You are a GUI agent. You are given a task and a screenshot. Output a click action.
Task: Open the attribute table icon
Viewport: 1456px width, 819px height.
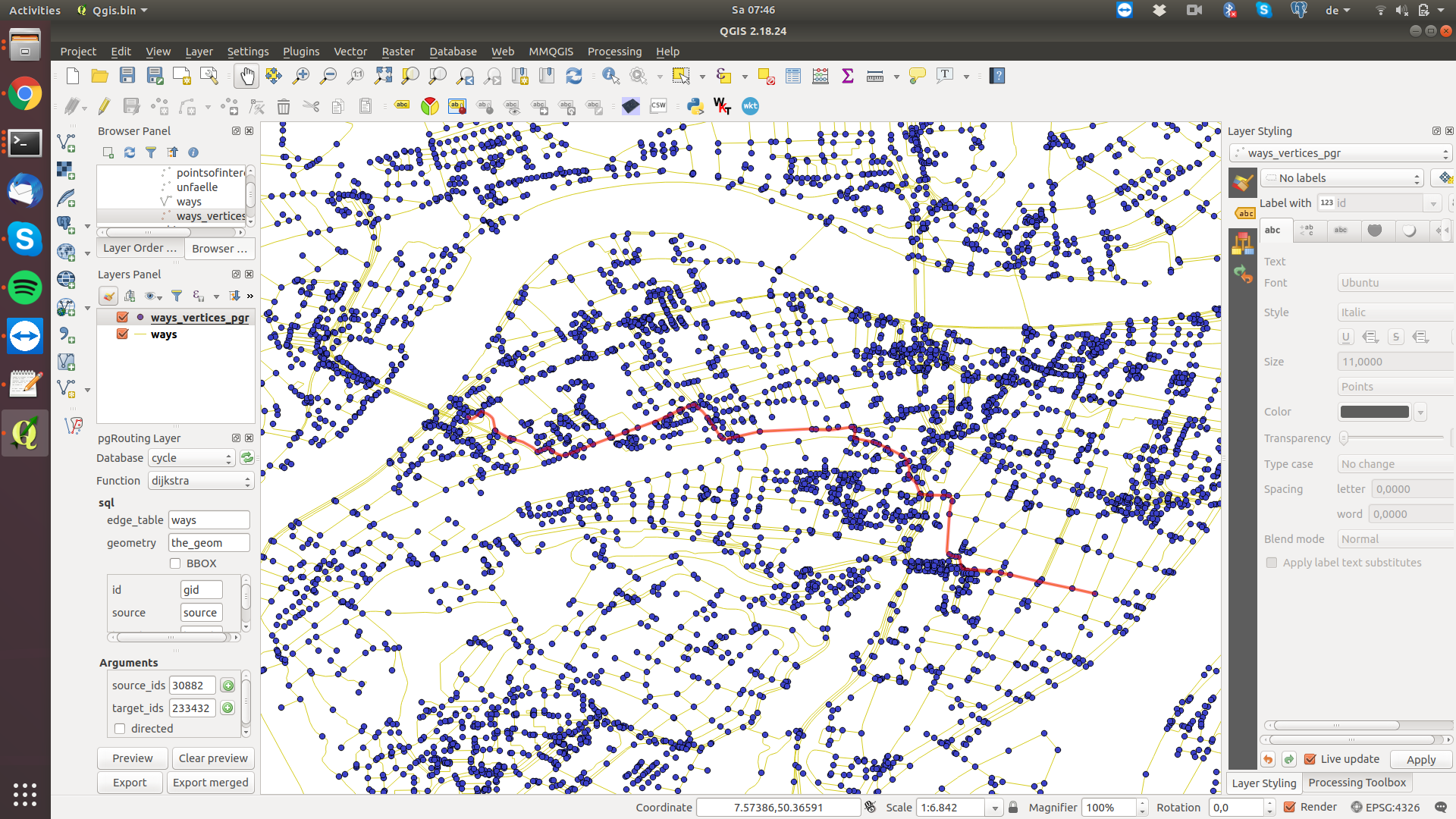tap(793, 76)
